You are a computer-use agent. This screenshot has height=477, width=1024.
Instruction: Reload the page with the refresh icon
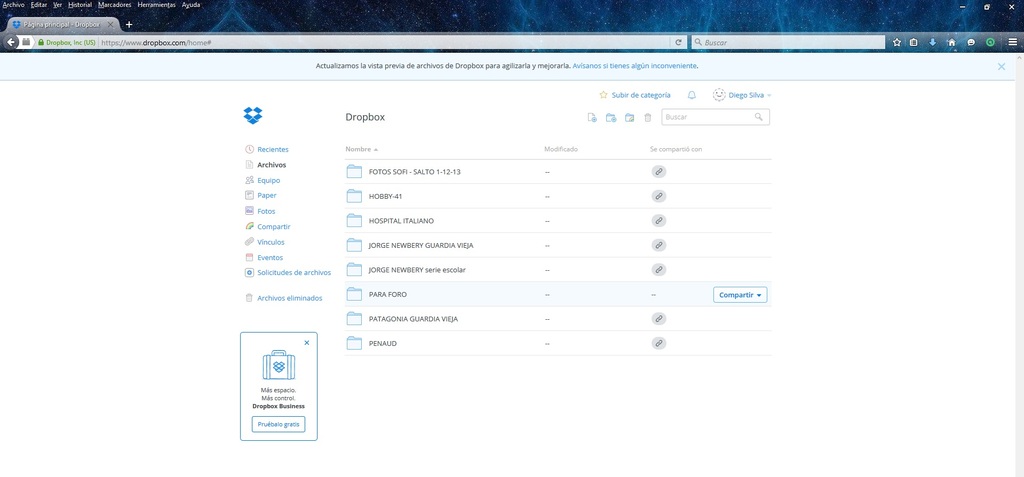tap(679, 42)
